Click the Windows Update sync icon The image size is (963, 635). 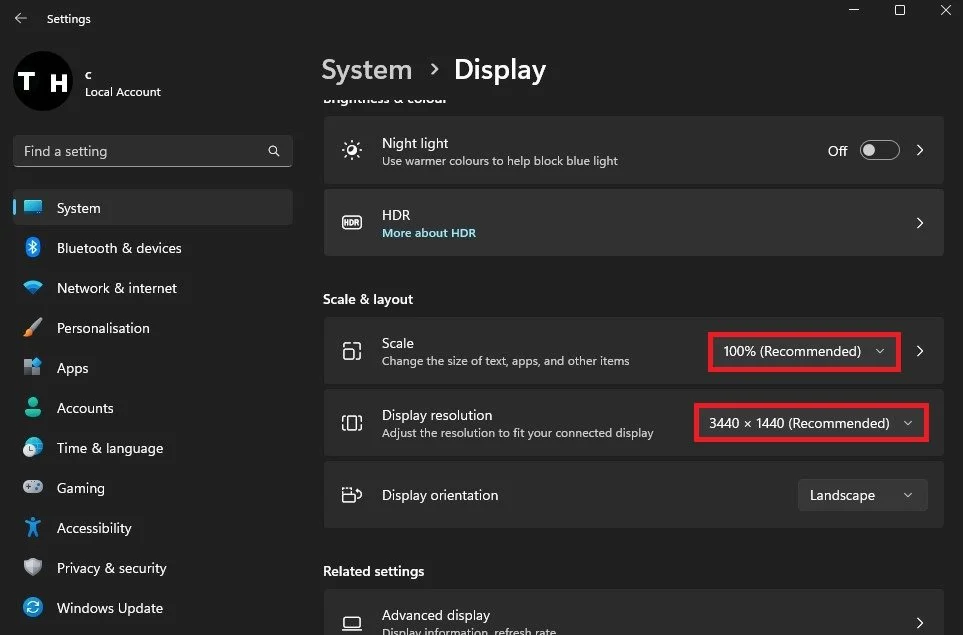[x=33, y=607]
